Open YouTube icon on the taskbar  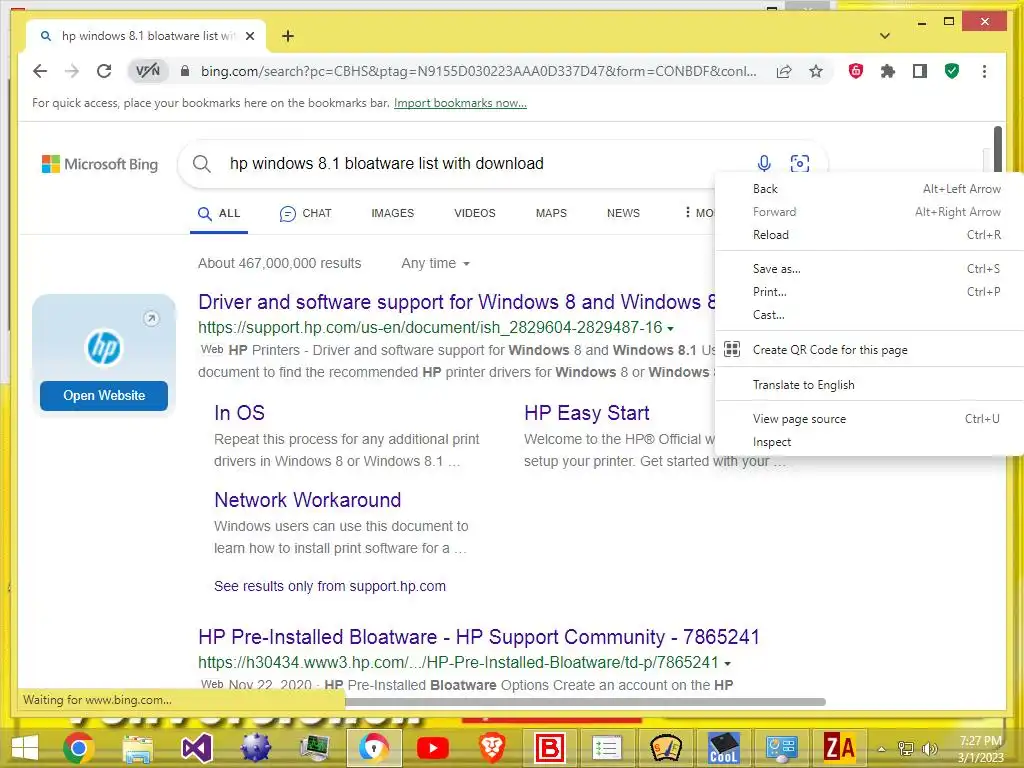click(432, 748)
